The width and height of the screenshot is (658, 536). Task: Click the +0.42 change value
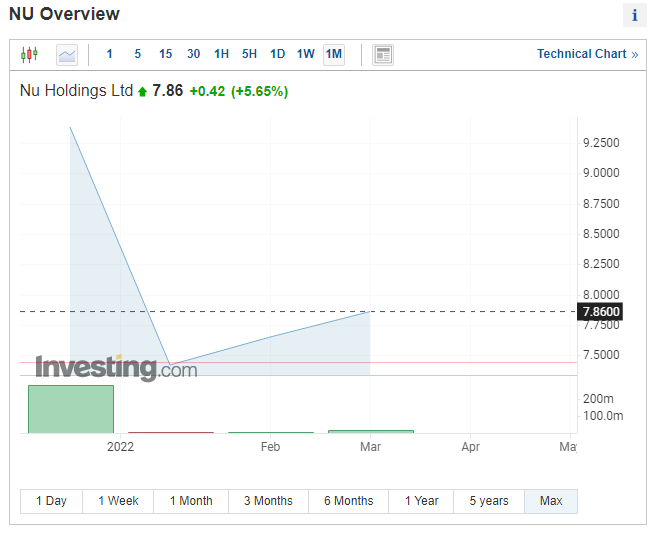coord(207,92)
